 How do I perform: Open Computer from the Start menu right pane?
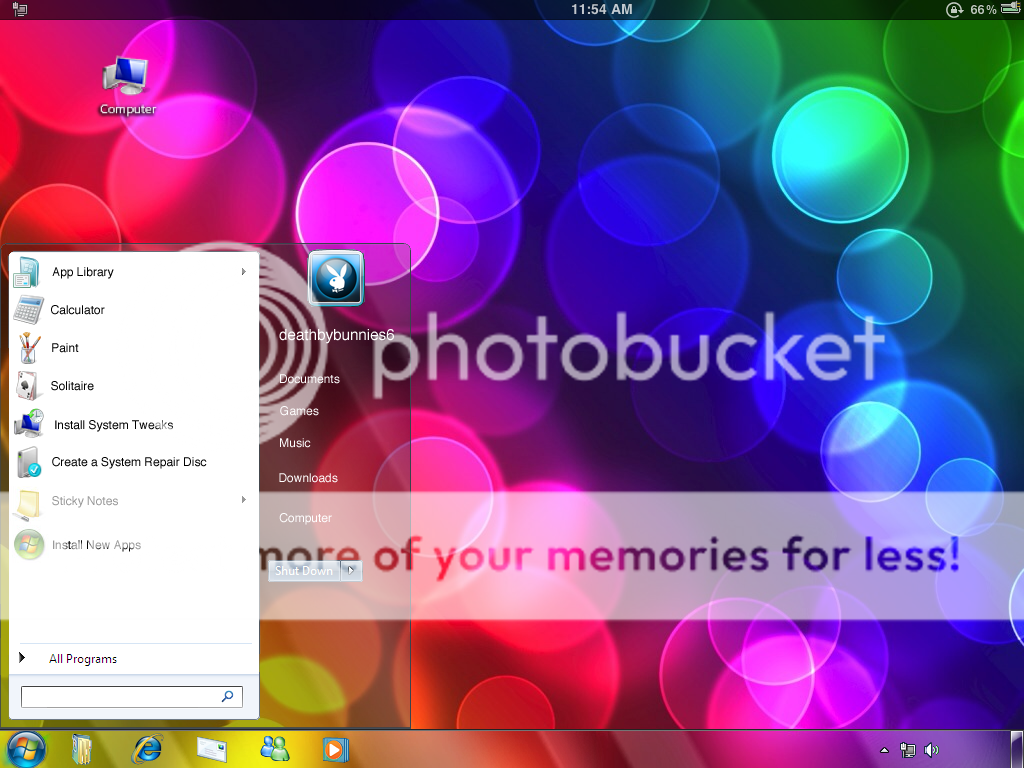pyautogui.click(x=306, y=518)
